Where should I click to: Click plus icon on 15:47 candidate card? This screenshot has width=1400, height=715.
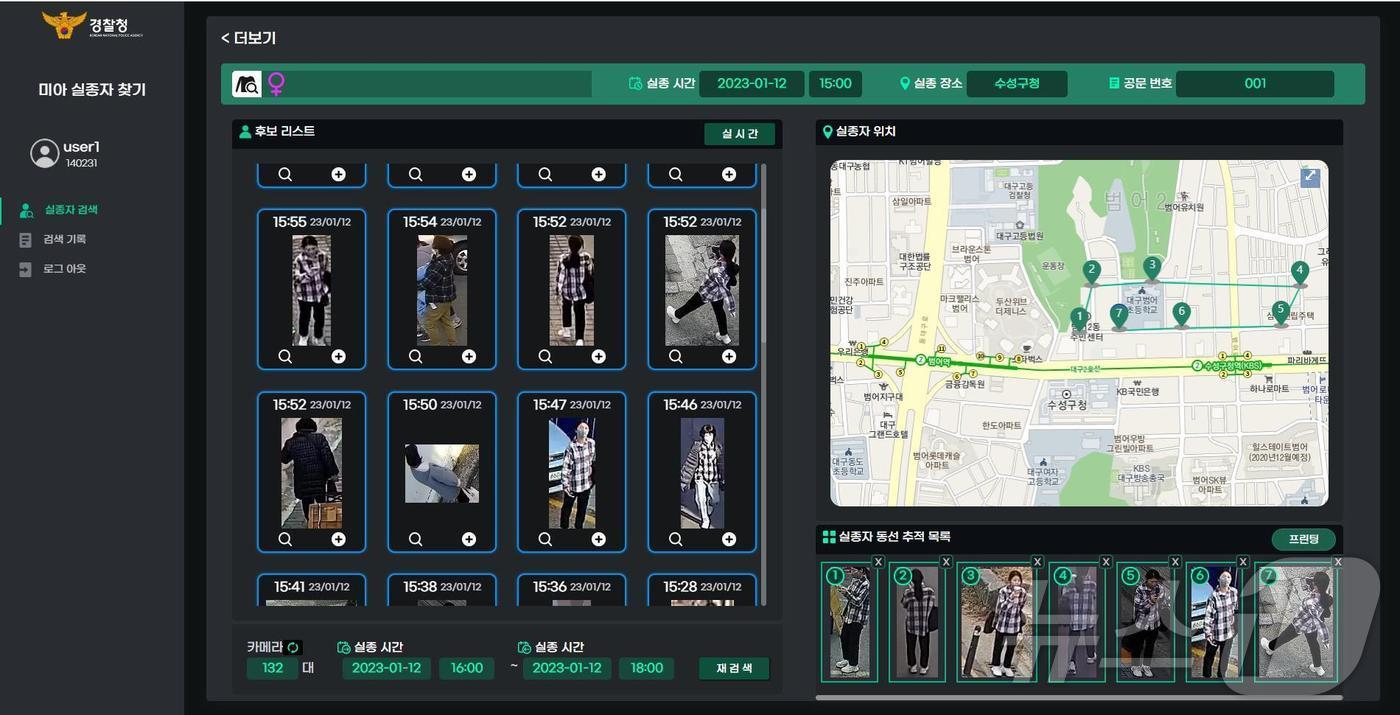click(598, 540)
